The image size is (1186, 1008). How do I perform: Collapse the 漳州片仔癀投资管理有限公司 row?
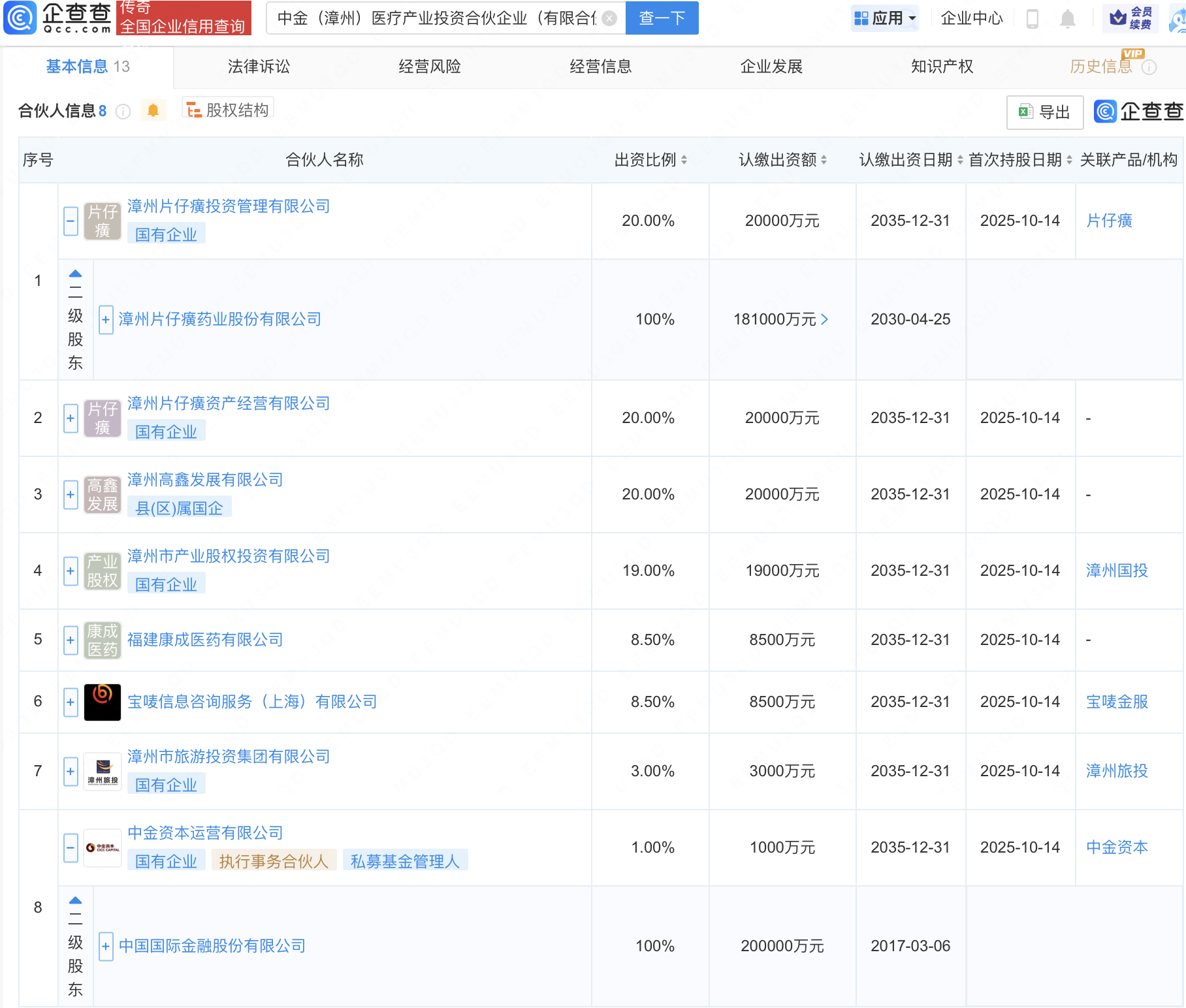pyautogui.click(x=71, y=221)
